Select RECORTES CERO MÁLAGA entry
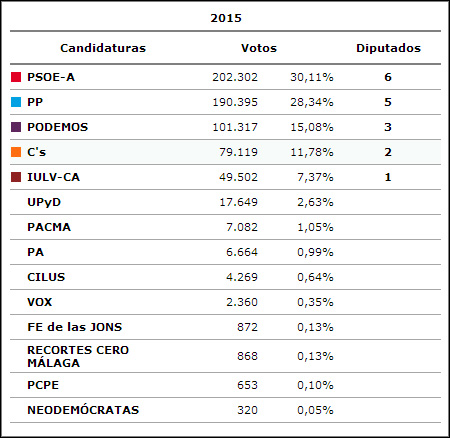 click(78, 356)
